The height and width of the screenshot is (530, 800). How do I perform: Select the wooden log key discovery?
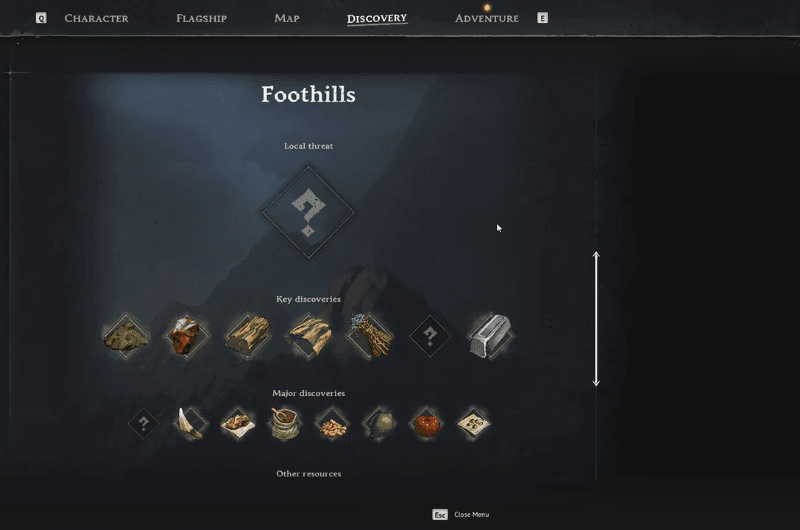tap(247, 336)
